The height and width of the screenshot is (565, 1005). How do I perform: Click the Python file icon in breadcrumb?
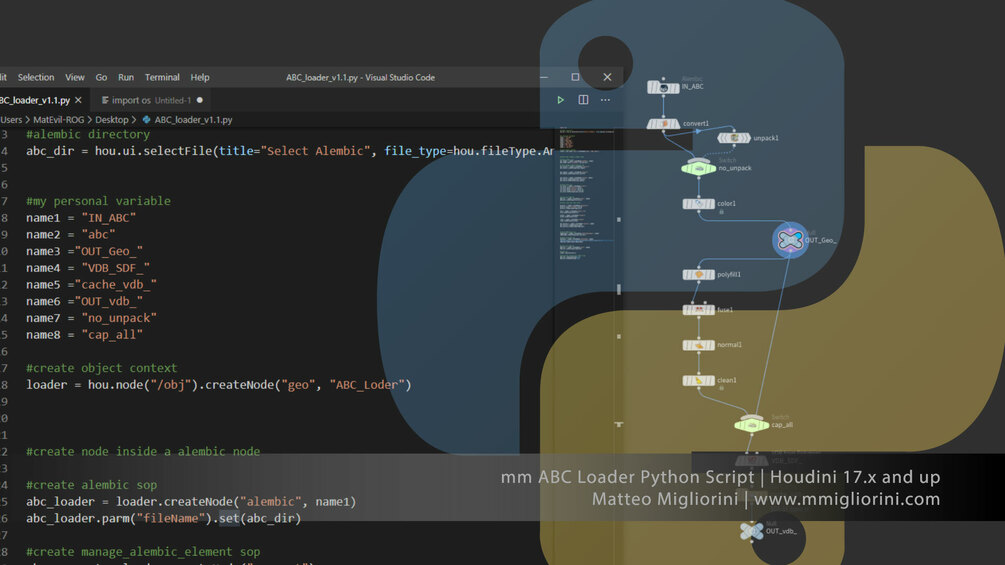(x=146, y=120)
